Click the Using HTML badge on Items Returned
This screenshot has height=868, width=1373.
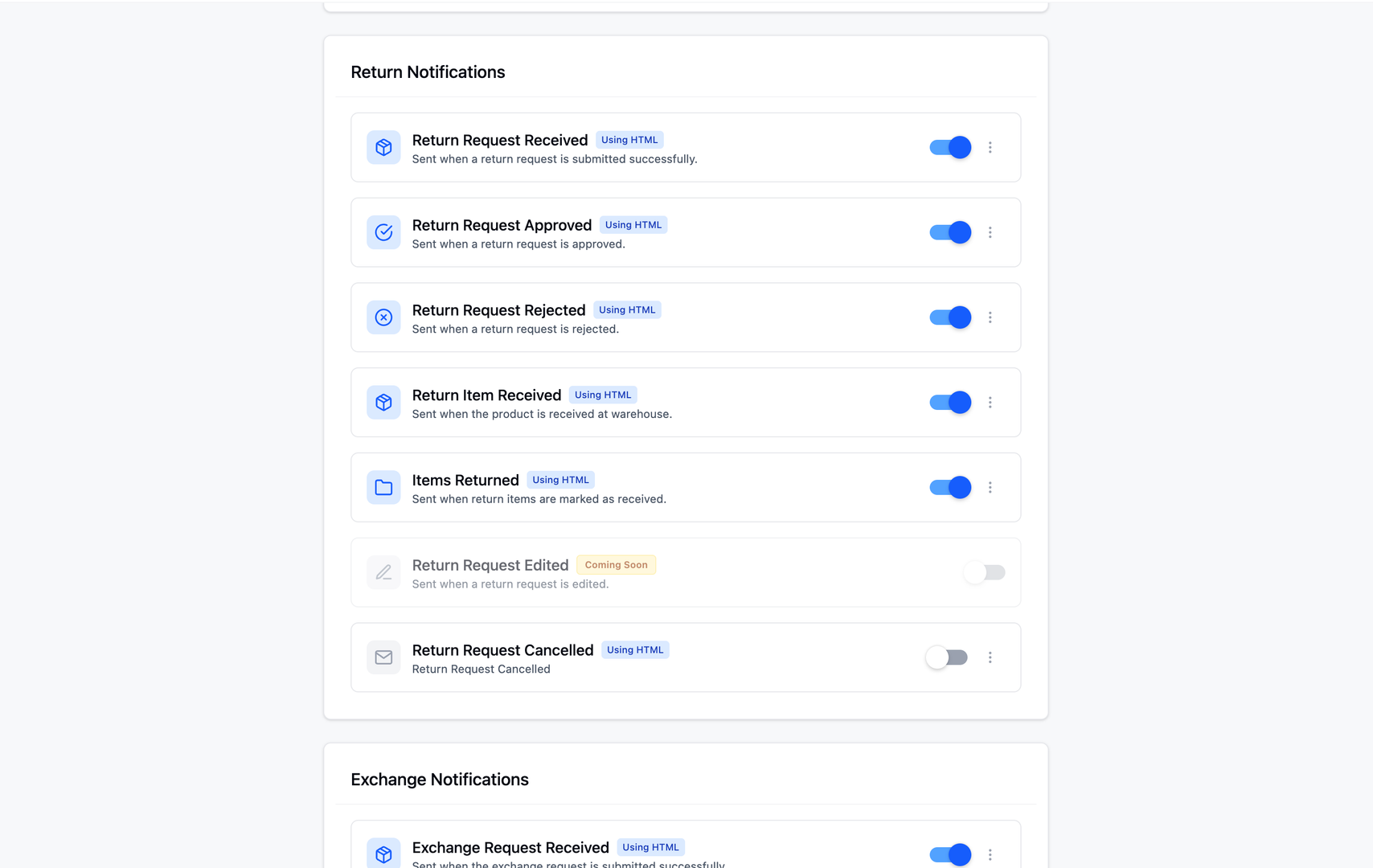tap(560, 480)
